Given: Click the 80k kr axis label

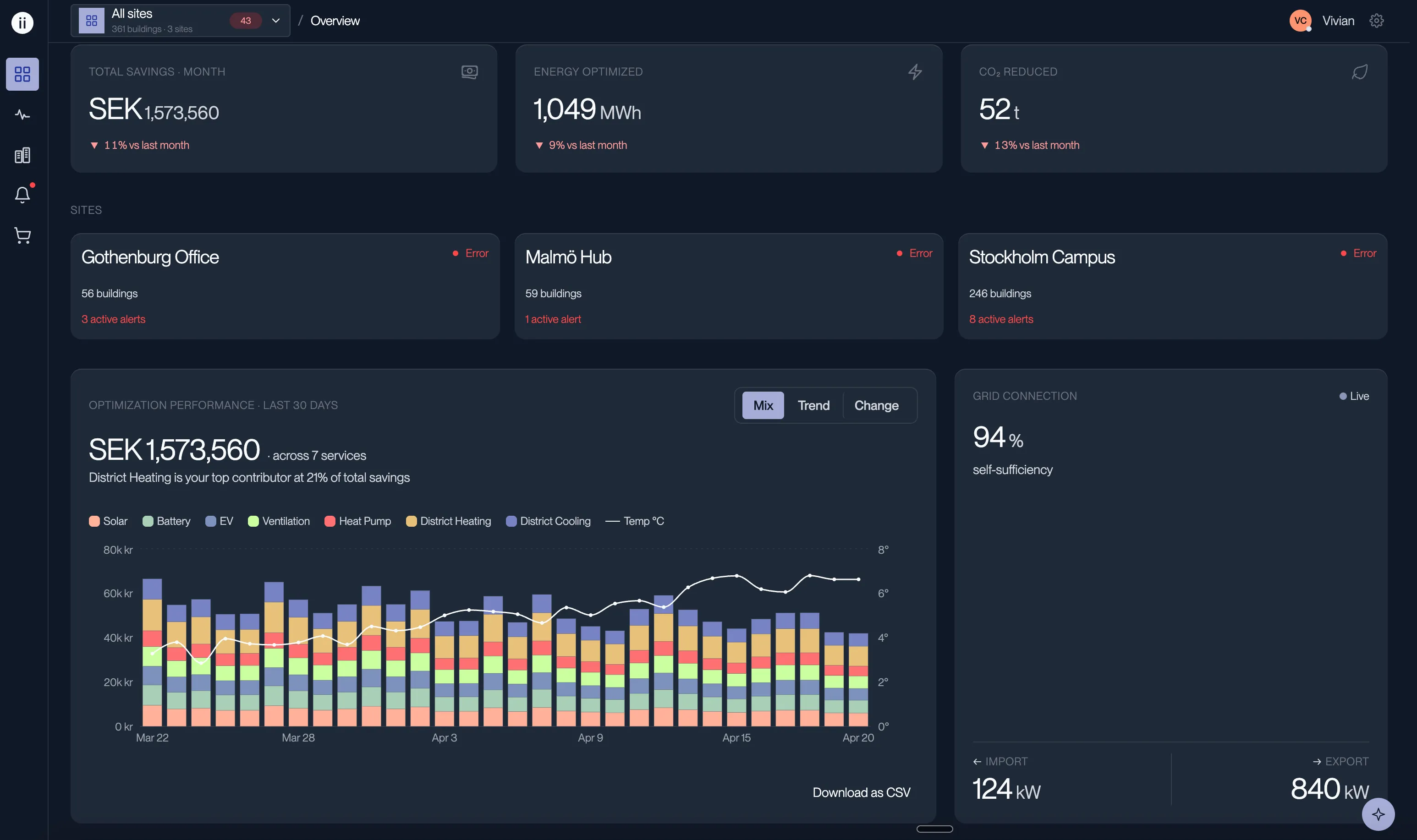Looking at the screenshot, I should click(118, 550).
